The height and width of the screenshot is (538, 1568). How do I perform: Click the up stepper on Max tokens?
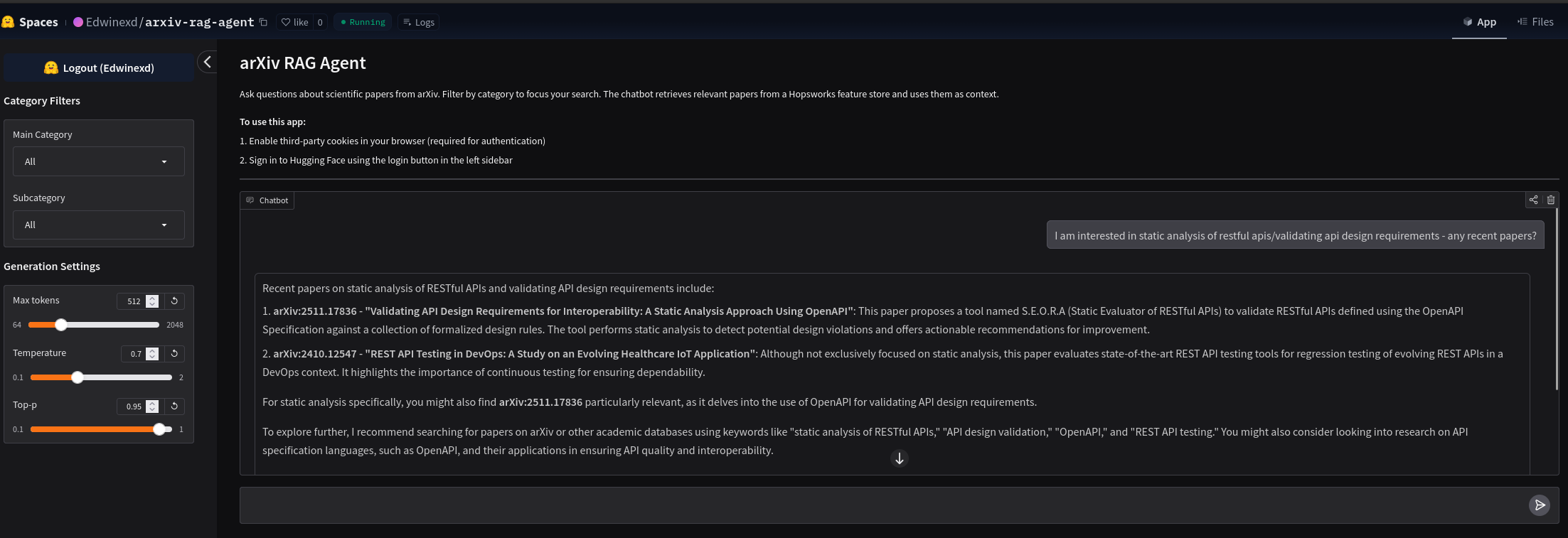pyautogui.click(x=151, y=297)
